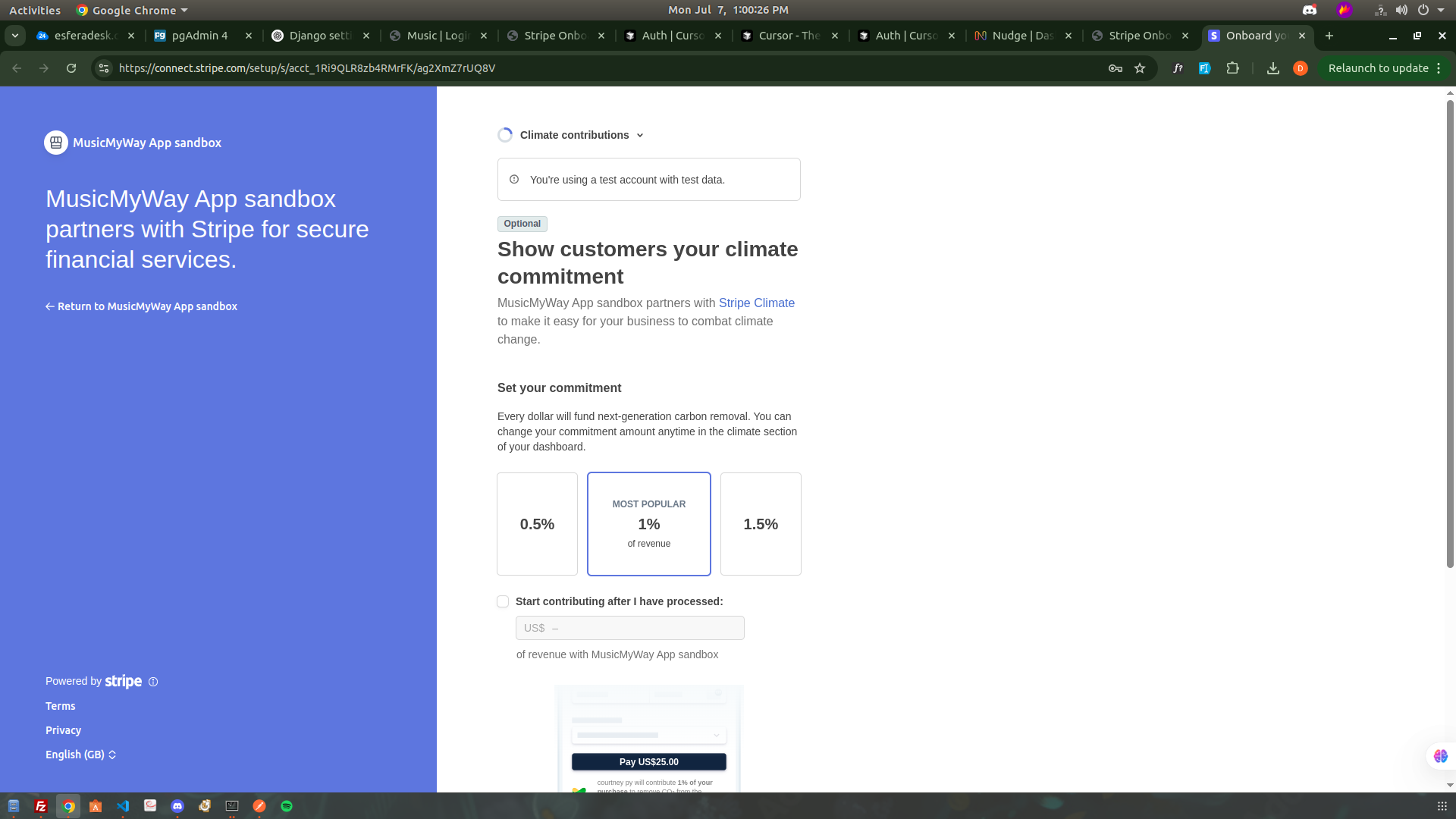Click the downloads icon in Chrome toolbar
The height and width of the screenshot is (819, 1456).
click(1273, 68)
